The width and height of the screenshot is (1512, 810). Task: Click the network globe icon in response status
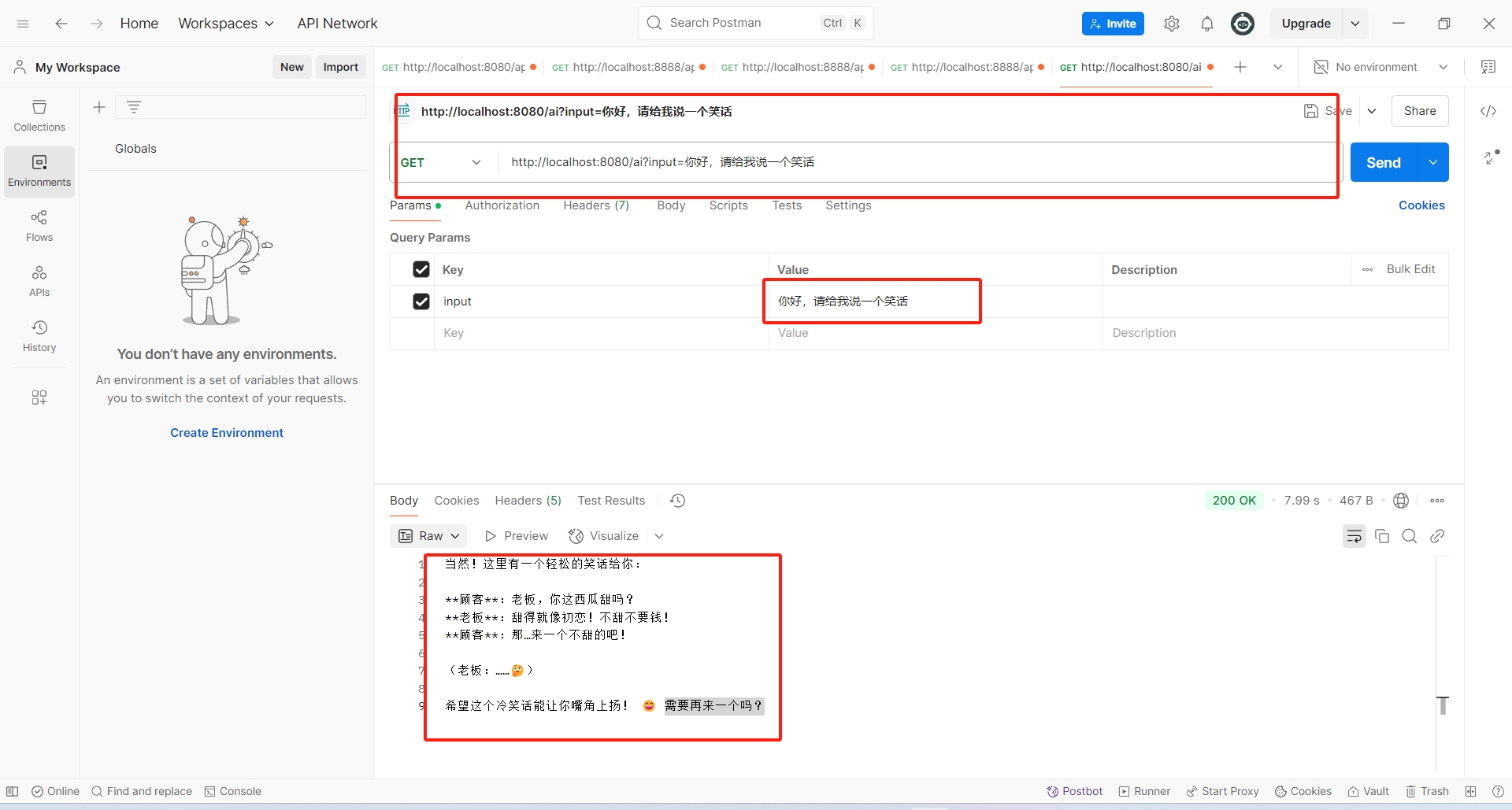tap(1401, 501)
